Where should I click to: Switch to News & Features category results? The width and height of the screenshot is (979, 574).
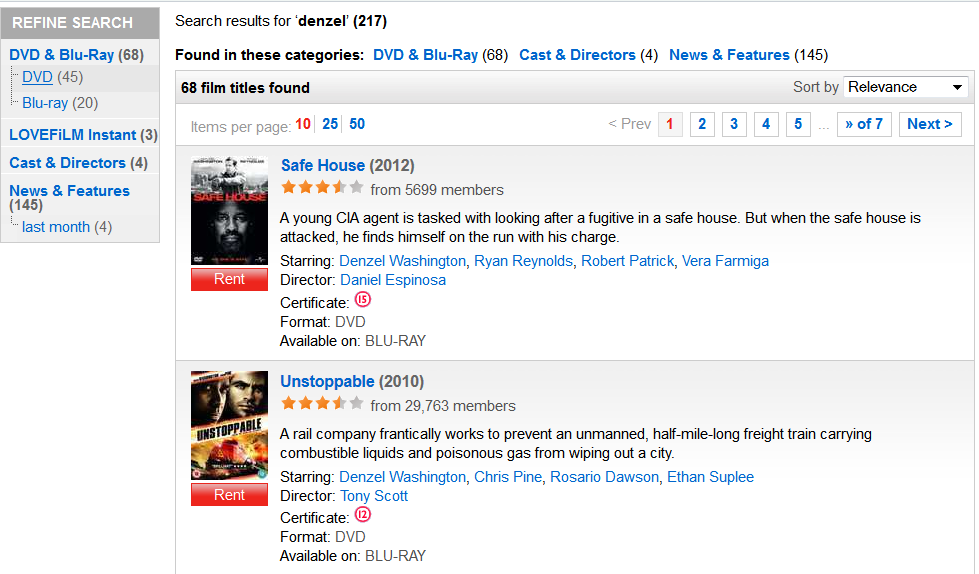click(x=729, y=55)
